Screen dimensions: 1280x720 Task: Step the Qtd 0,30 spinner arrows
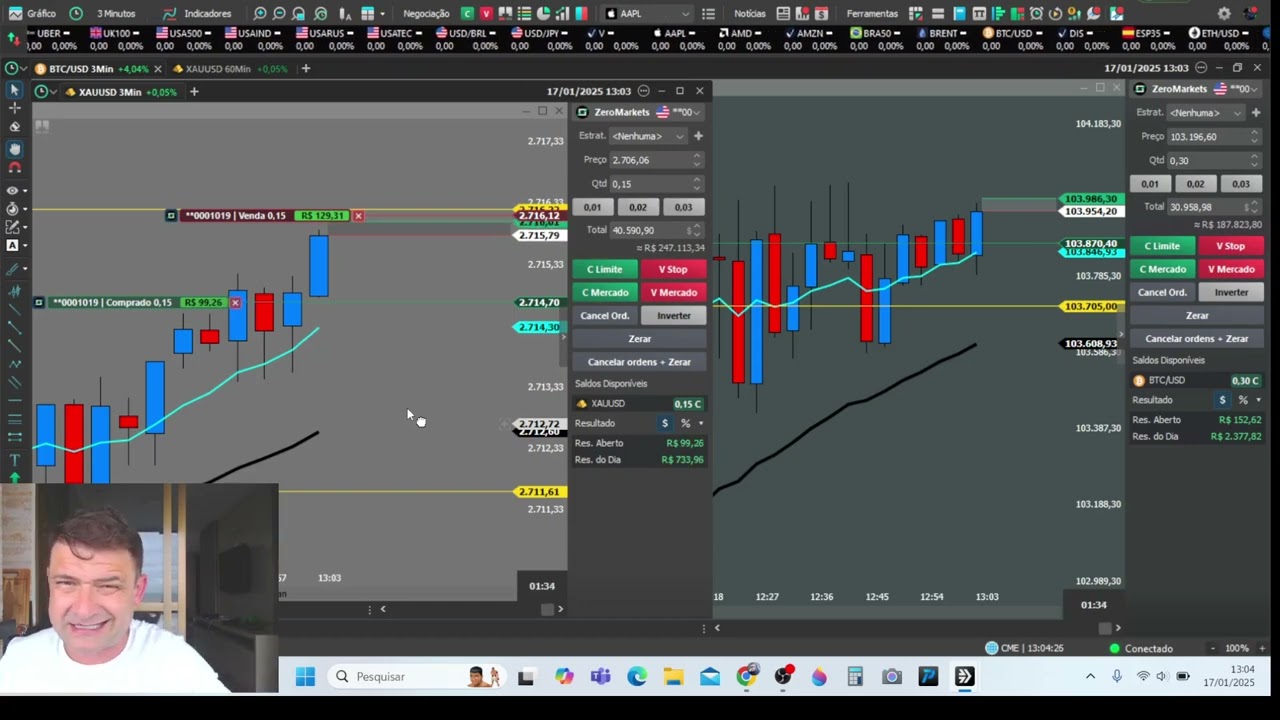coord(1254,160)
